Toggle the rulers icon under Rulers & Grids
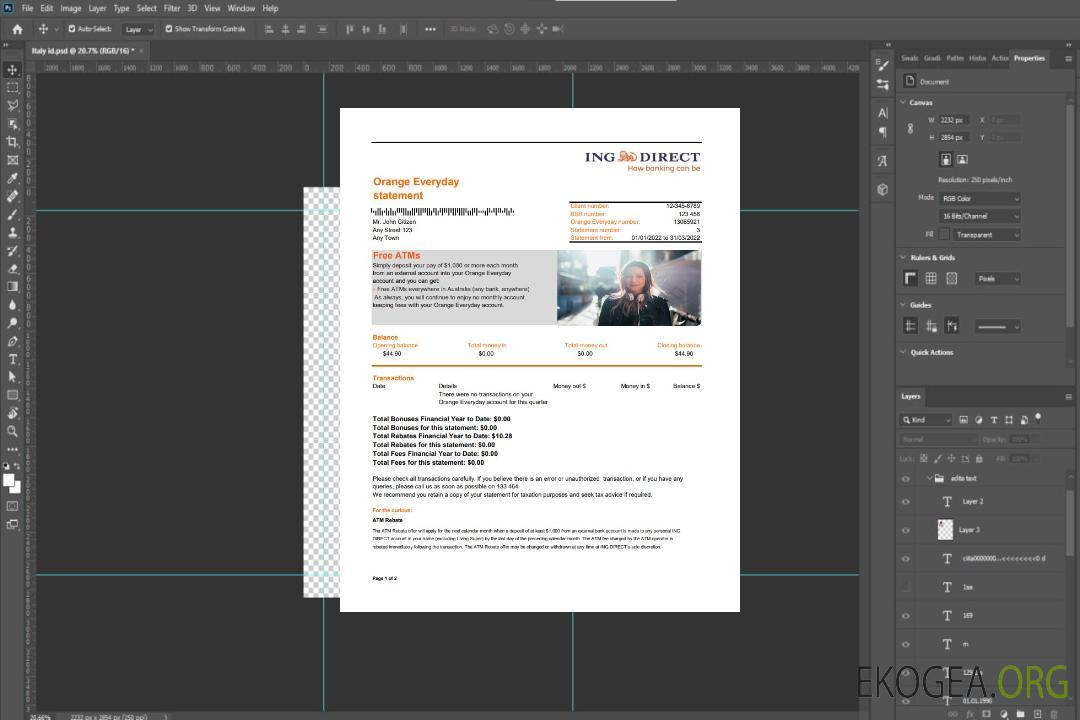 [x=910, y=278]
